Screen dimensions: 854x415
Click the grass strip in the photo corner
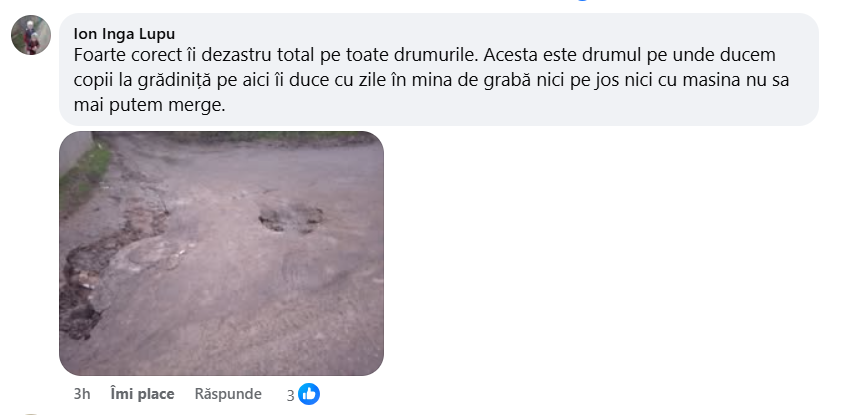coord(84,174)
